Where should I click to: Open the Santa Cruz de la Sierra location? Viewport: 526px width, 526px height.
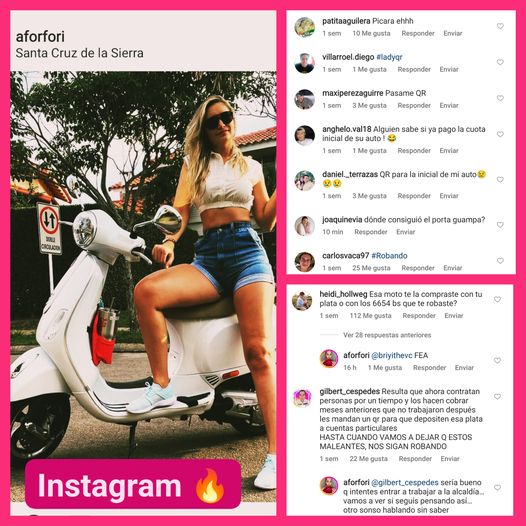tap(80, 53)
